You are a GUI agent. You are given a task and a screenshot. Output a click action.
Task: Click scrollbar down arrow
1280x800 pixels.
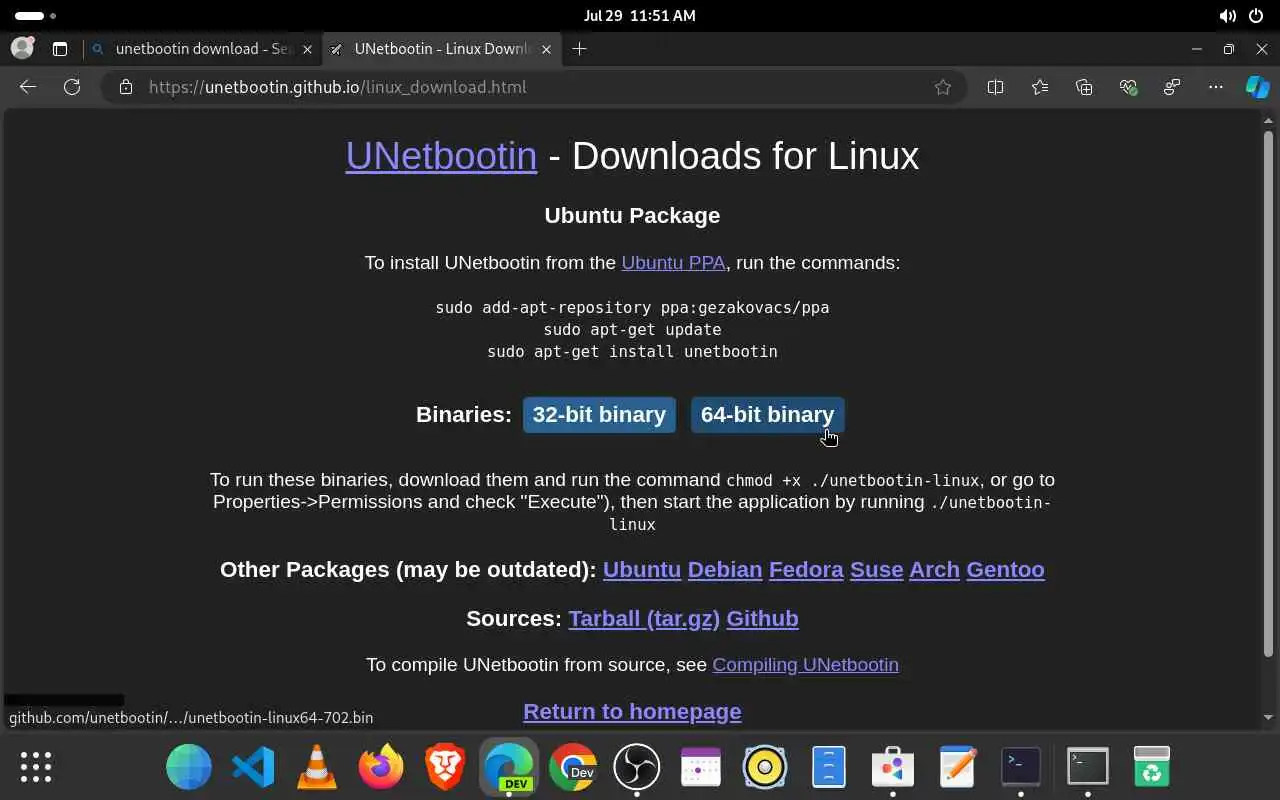click(x=1268, y=717)
